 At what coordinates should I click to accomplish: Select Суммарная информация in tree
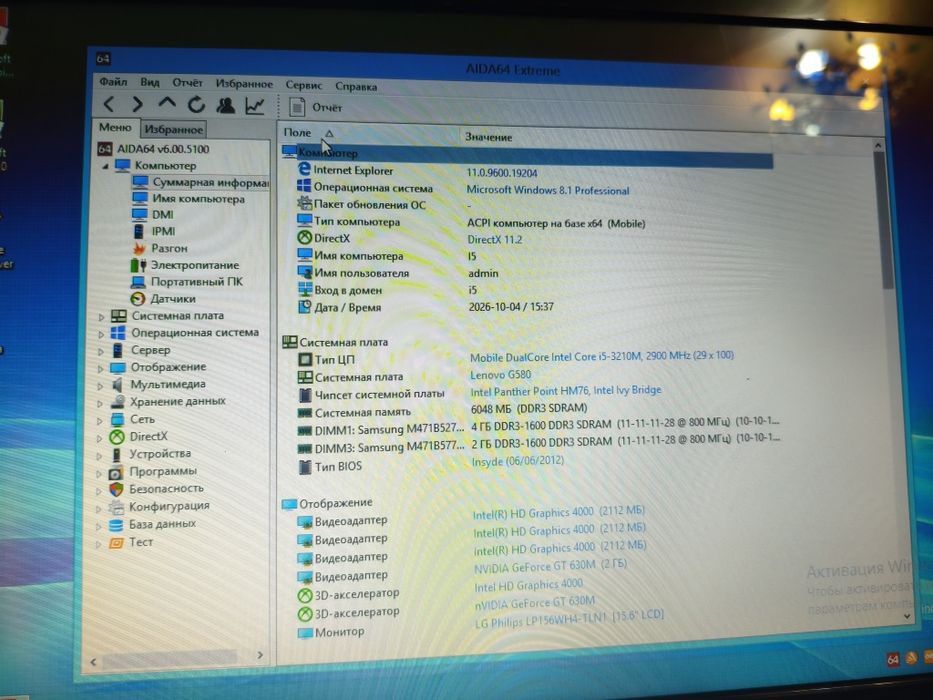click(x=201, y=182)
